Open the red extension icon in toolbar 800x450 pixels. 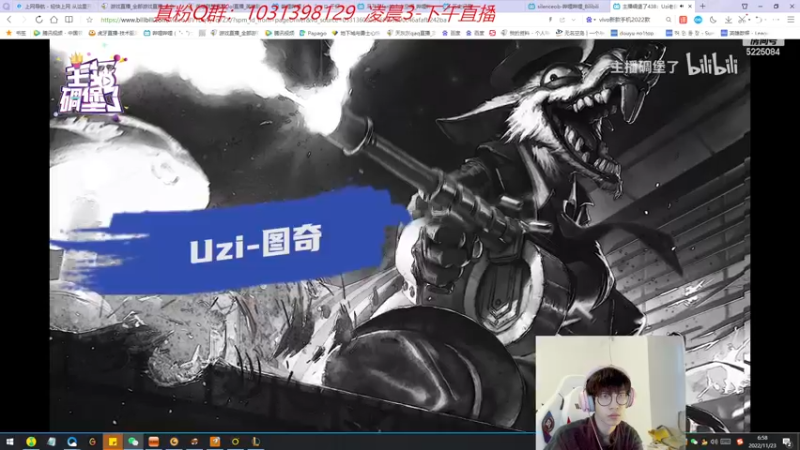point(683,20)
